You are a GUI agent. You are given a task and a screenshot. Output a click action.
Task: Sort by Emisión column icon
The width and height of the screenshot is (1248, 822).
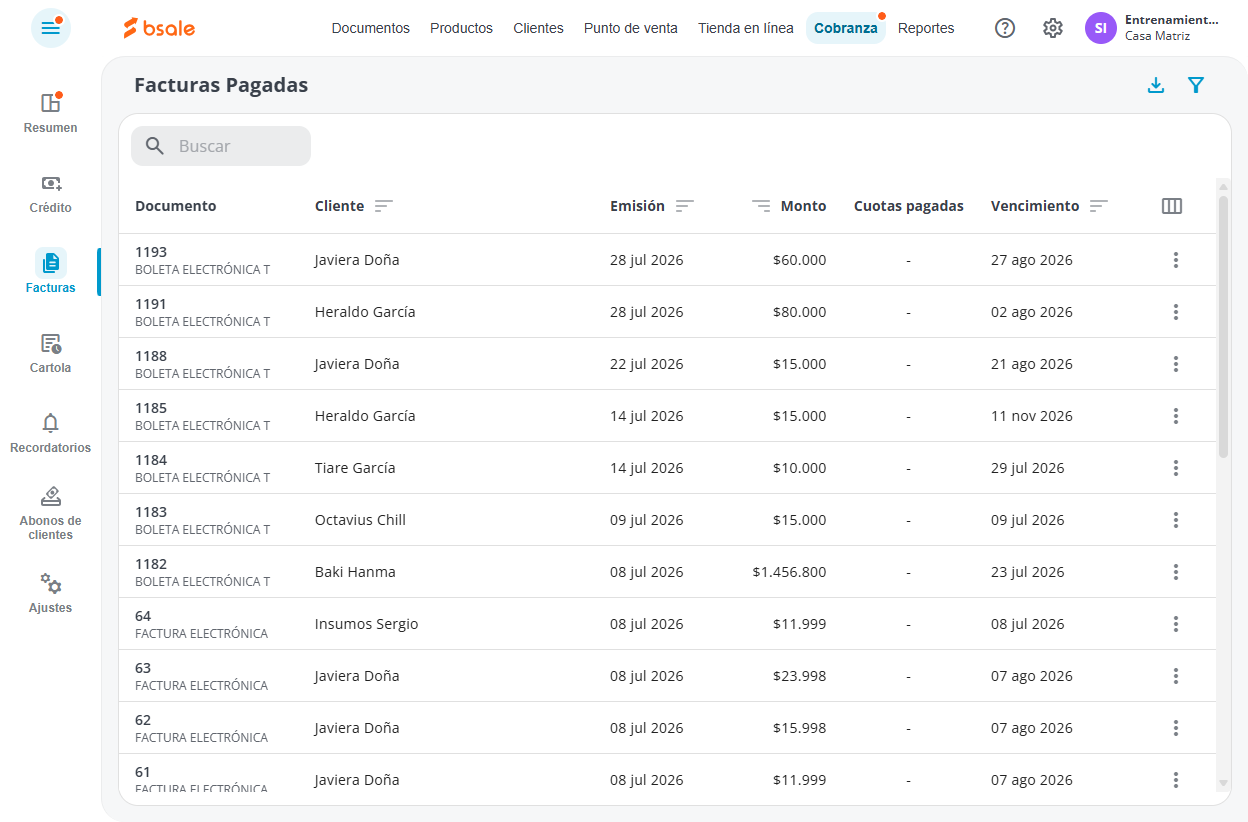click(x=684, y=206)
